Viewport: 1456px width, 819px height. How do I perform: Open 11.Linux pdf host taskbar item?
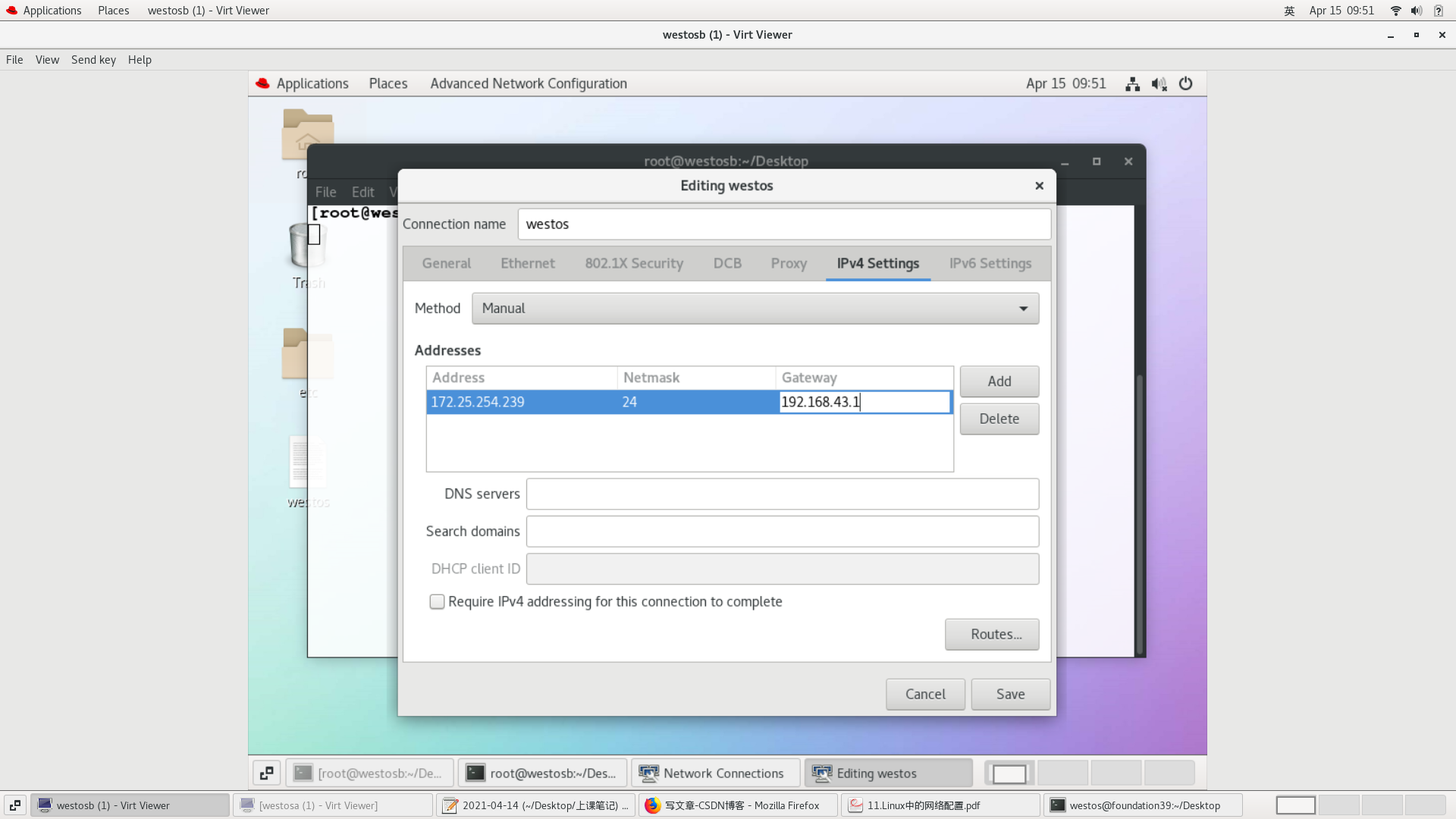[940, 805]
